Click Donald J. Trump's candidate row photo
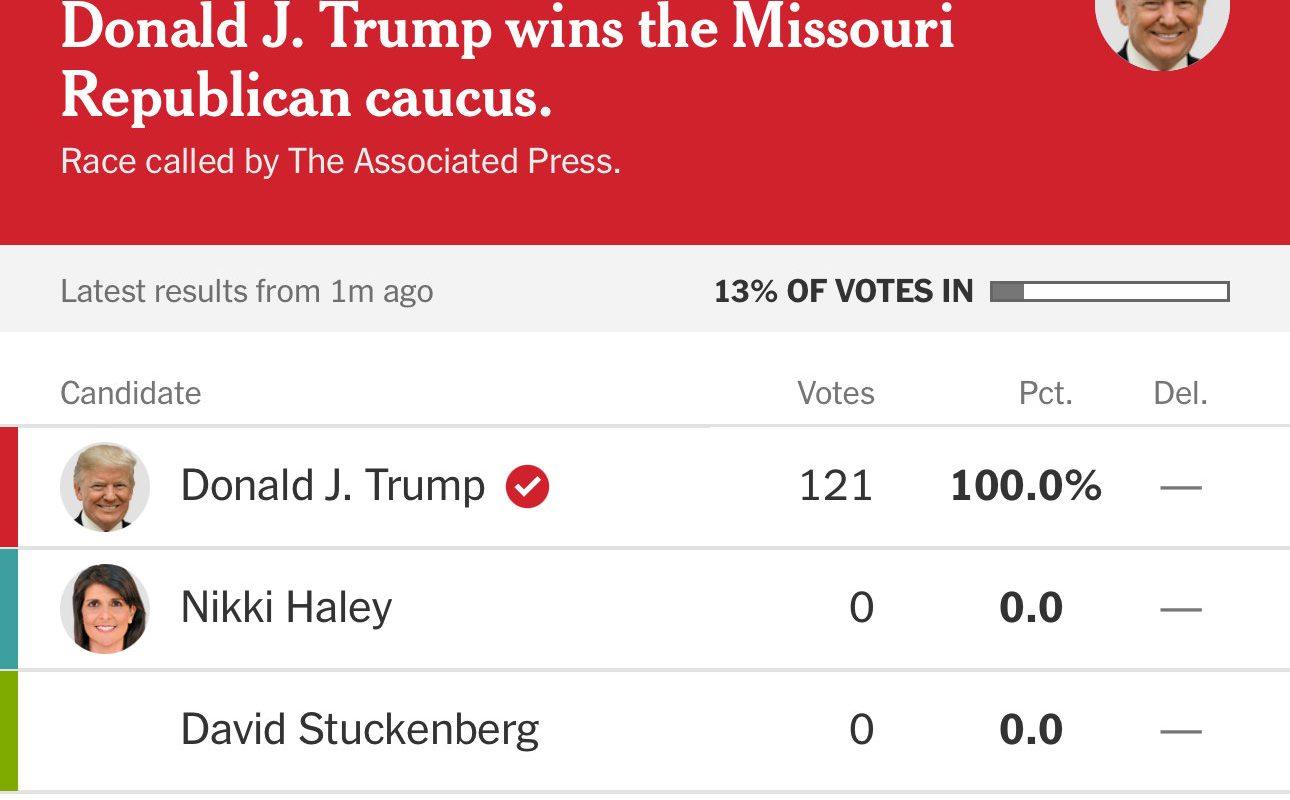This screenshot has height=800, width=1290. (x=105, y=487)
